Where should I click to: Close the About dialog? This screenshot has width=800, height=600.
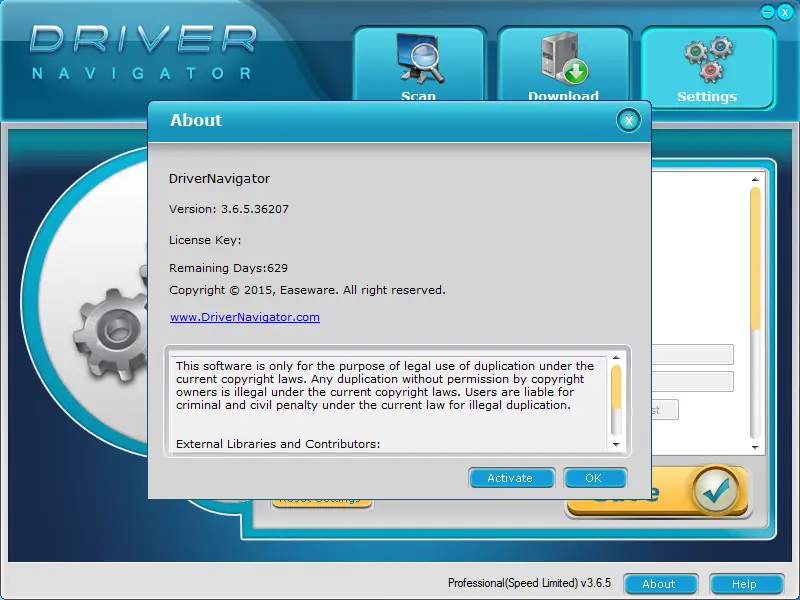click(629, 120)
